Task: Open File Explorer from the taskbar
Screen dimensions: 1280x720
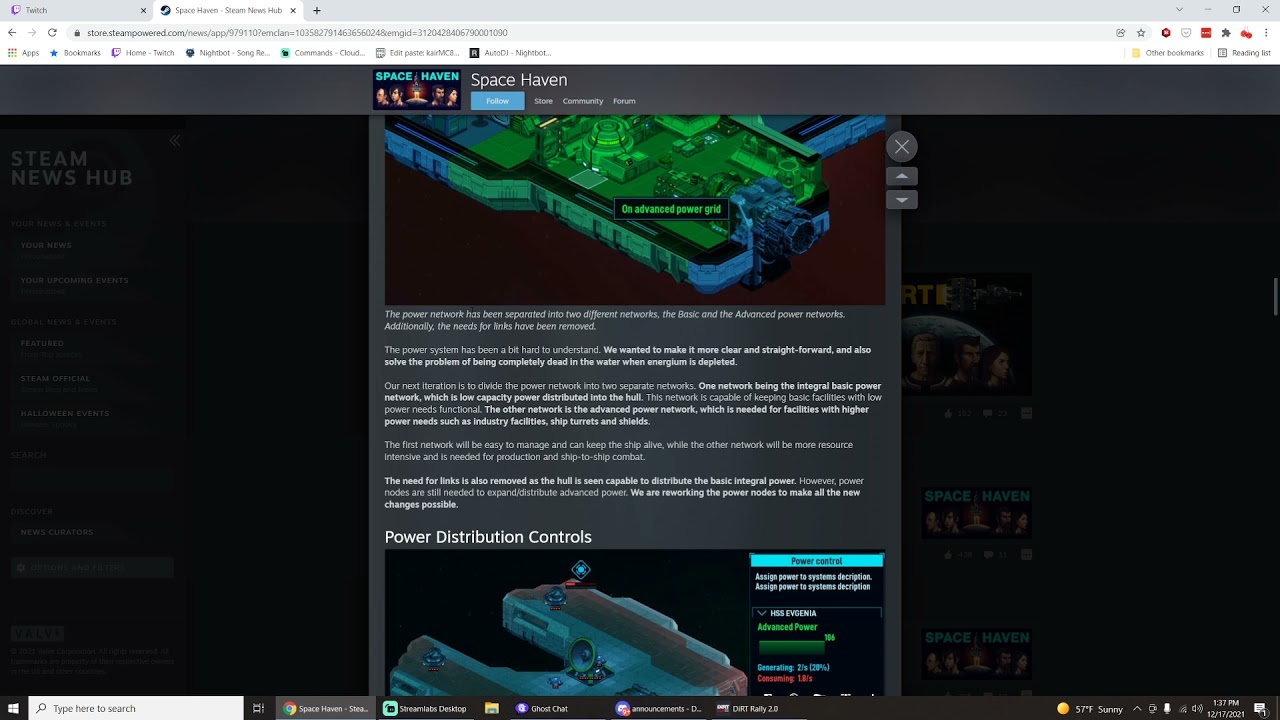Action: (x=492, y=708)
